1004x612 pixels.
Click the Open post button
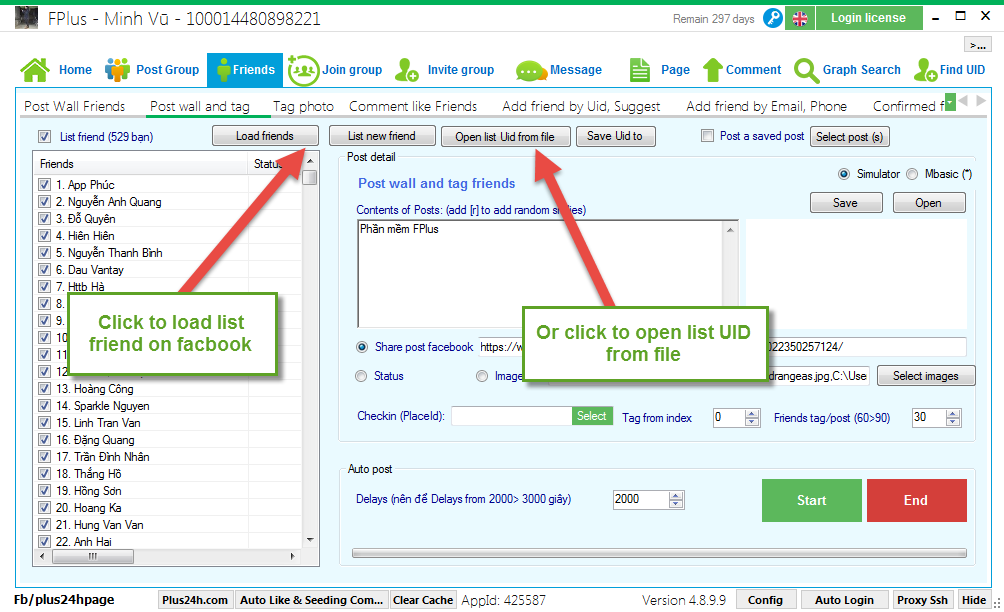[x=929, y=202]
